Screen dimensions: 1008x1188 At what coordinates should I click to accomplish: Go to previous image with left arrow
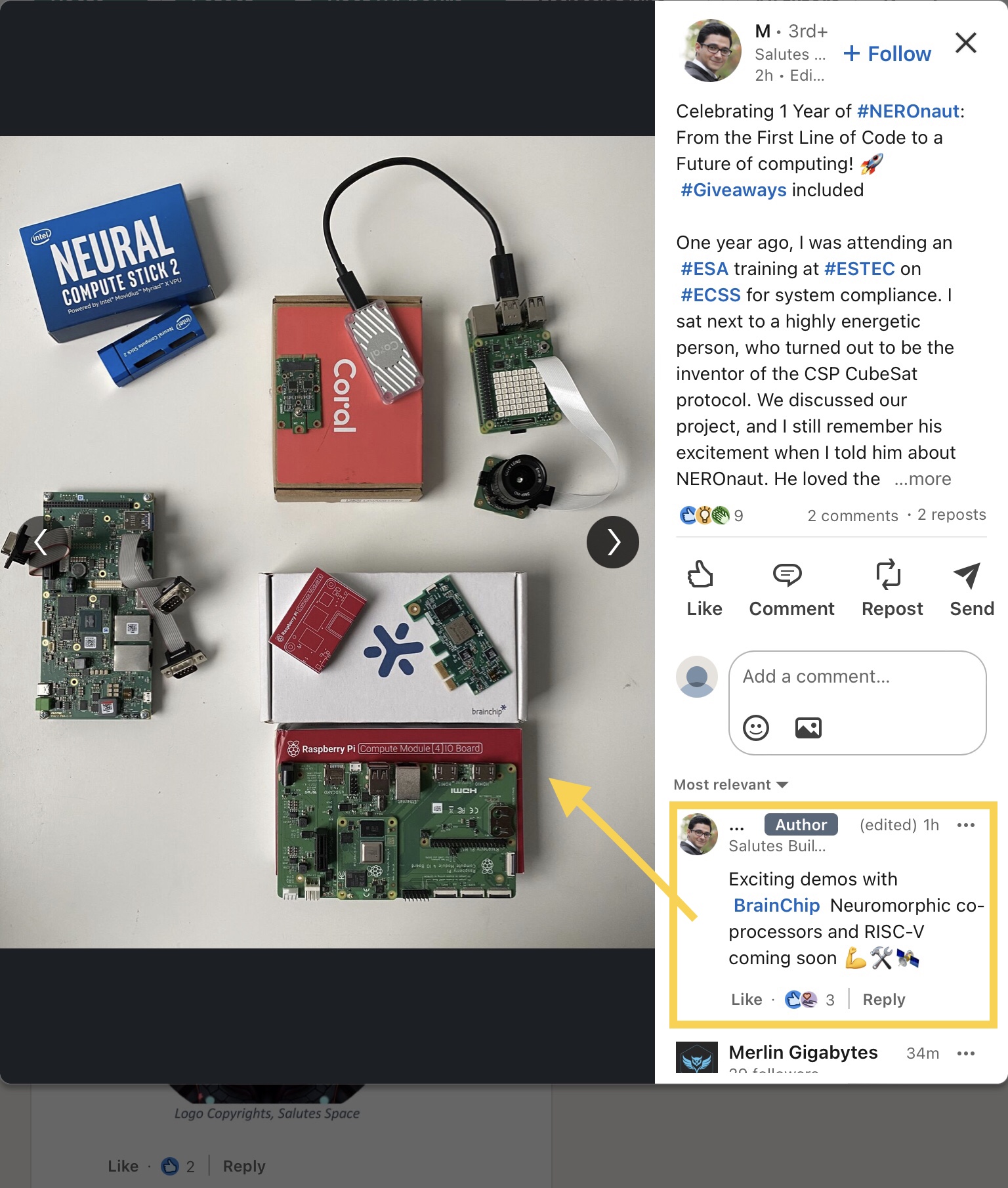(x=41, y=542)
